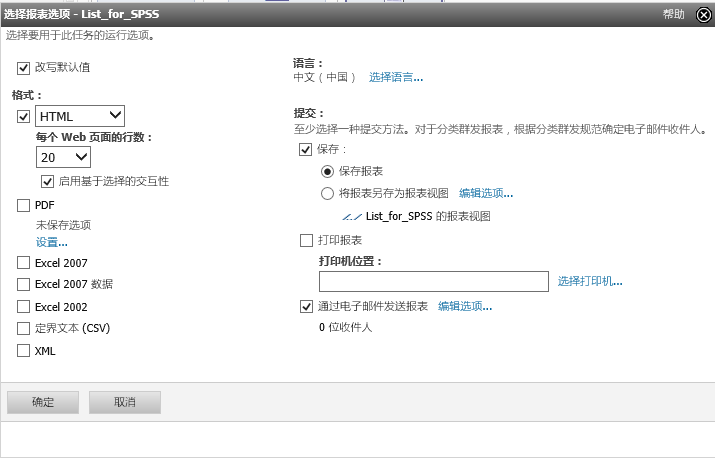Select the 保存报表 radio button
Image resolution: width=715 pixels, height=458 pixels.
coord(327,172)
